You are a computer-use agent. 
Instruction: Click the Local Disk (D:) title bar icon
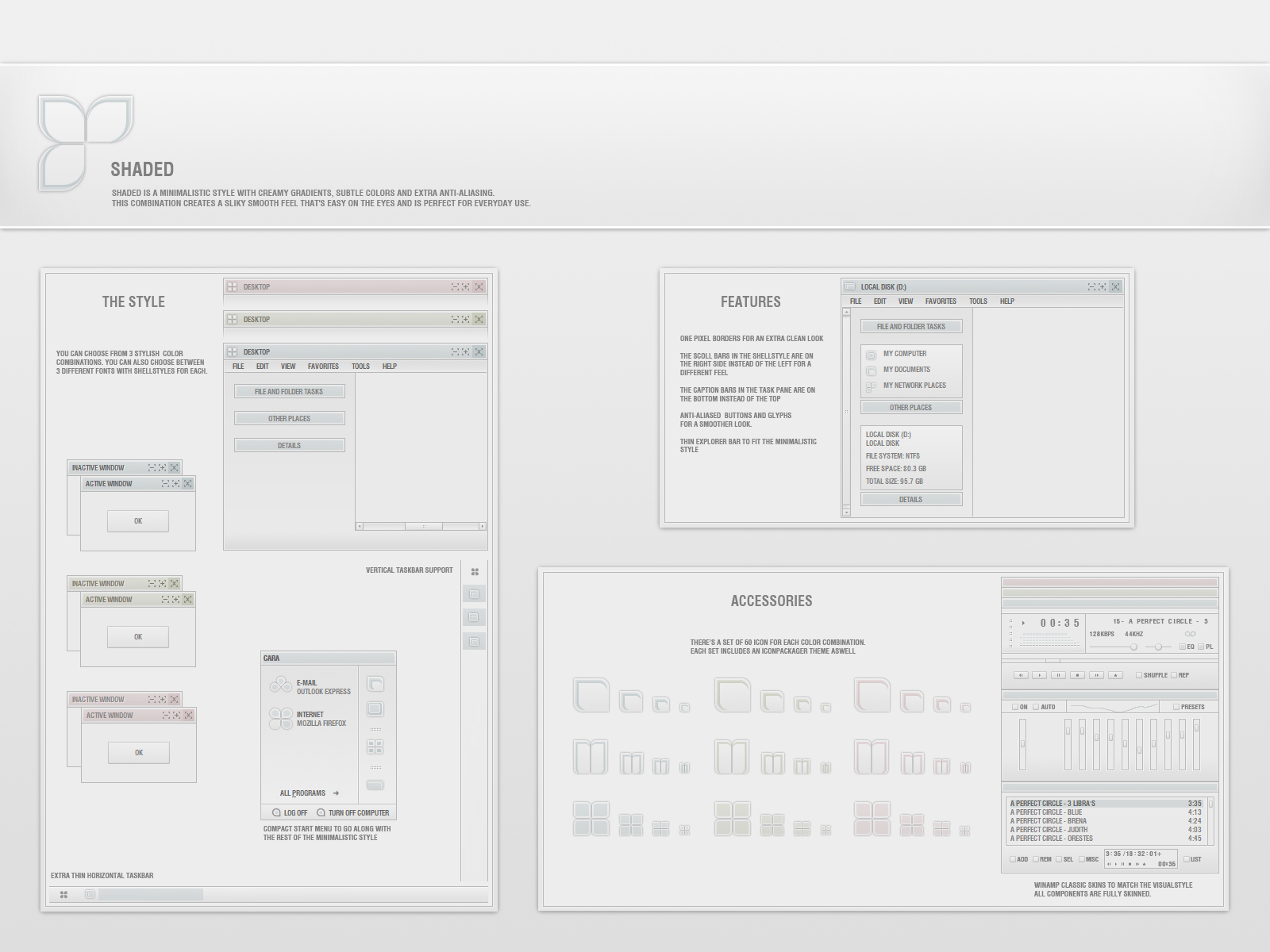pos(850,286)
